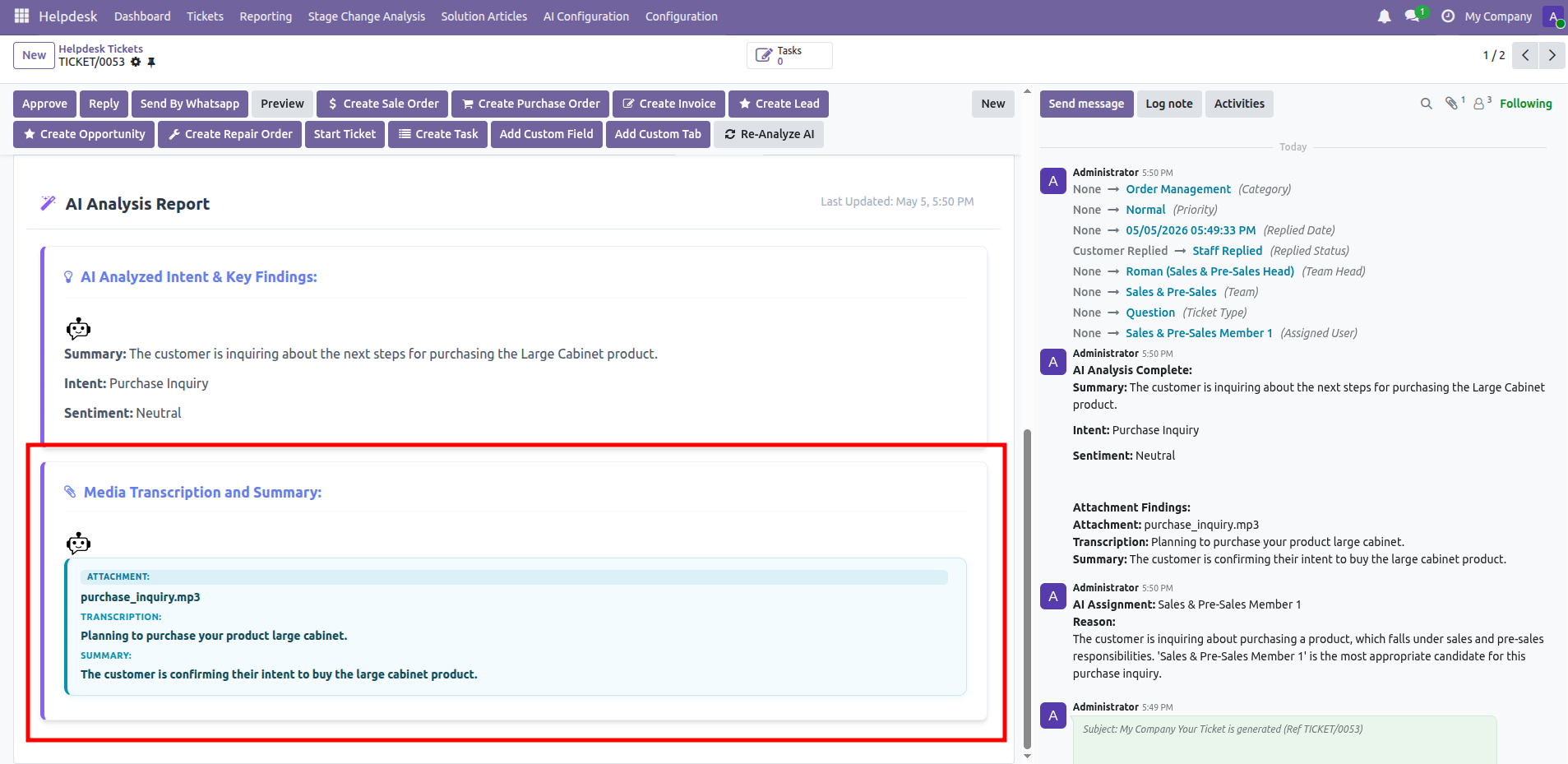Search the chatter messages
1568x764 pixels.
click(x=1427, y=104)
